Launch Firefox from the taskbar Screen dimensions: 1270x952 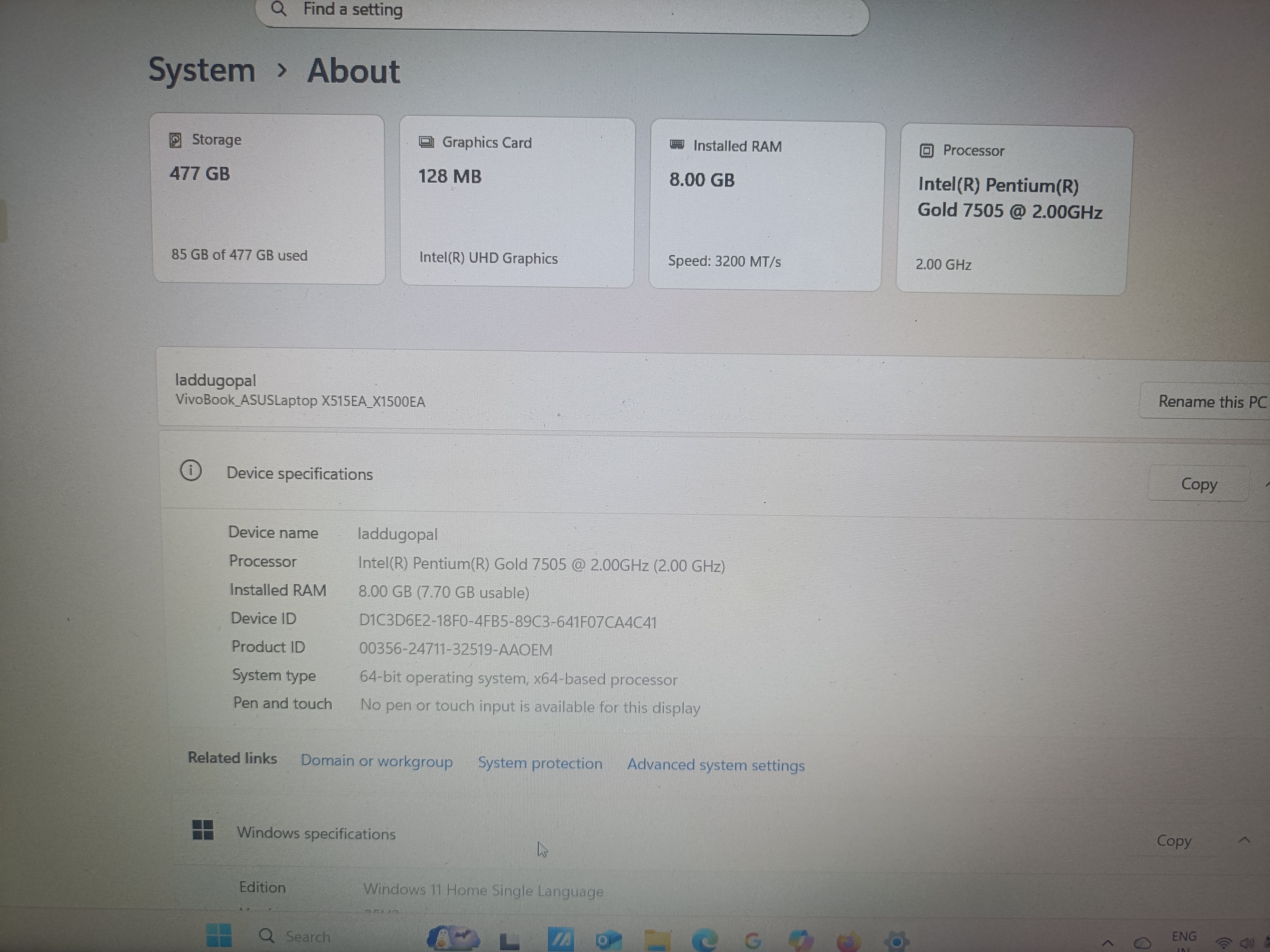(x=849, y=942)
